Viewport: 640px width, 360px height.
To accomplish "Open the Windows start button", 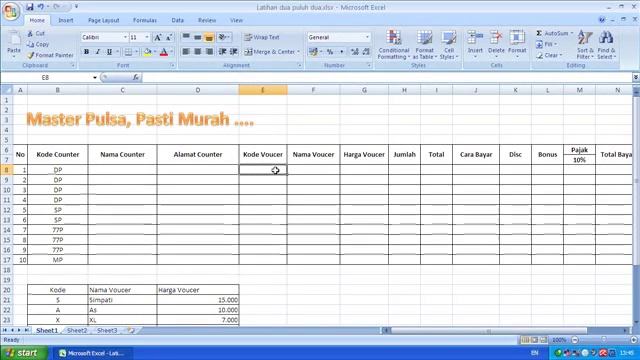I will (x=24, y=353).
